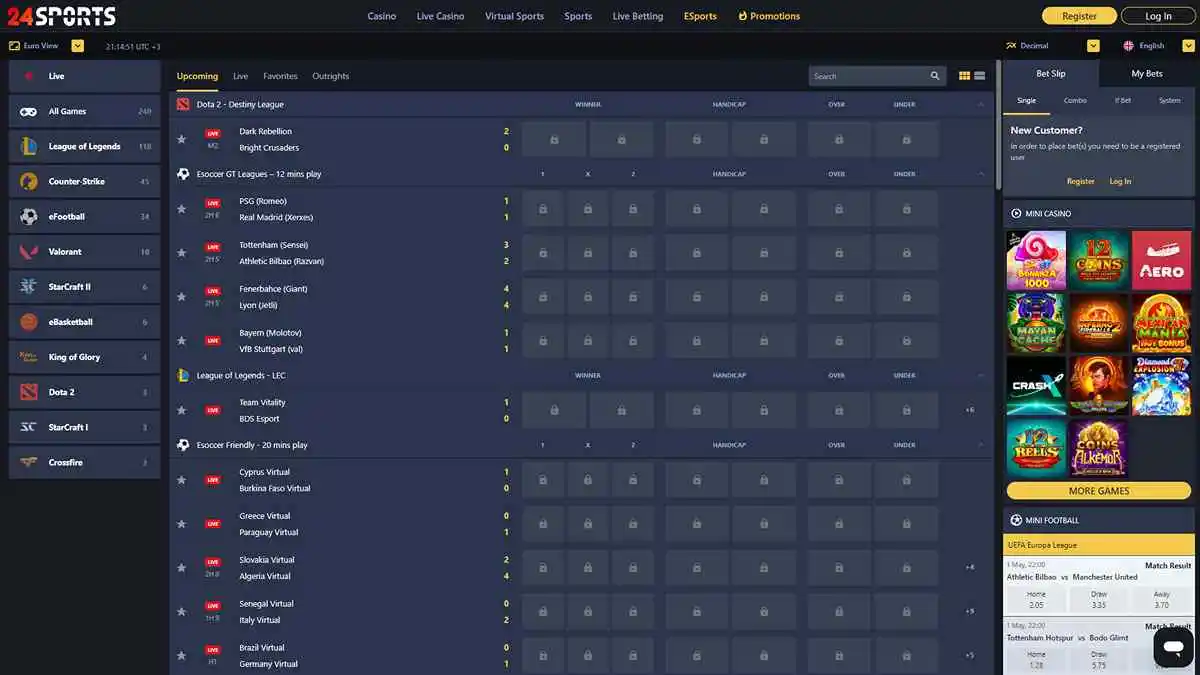Open the Virtual Sports menu
Viewport: 1200px width, 675px height.
coord(514,16)
